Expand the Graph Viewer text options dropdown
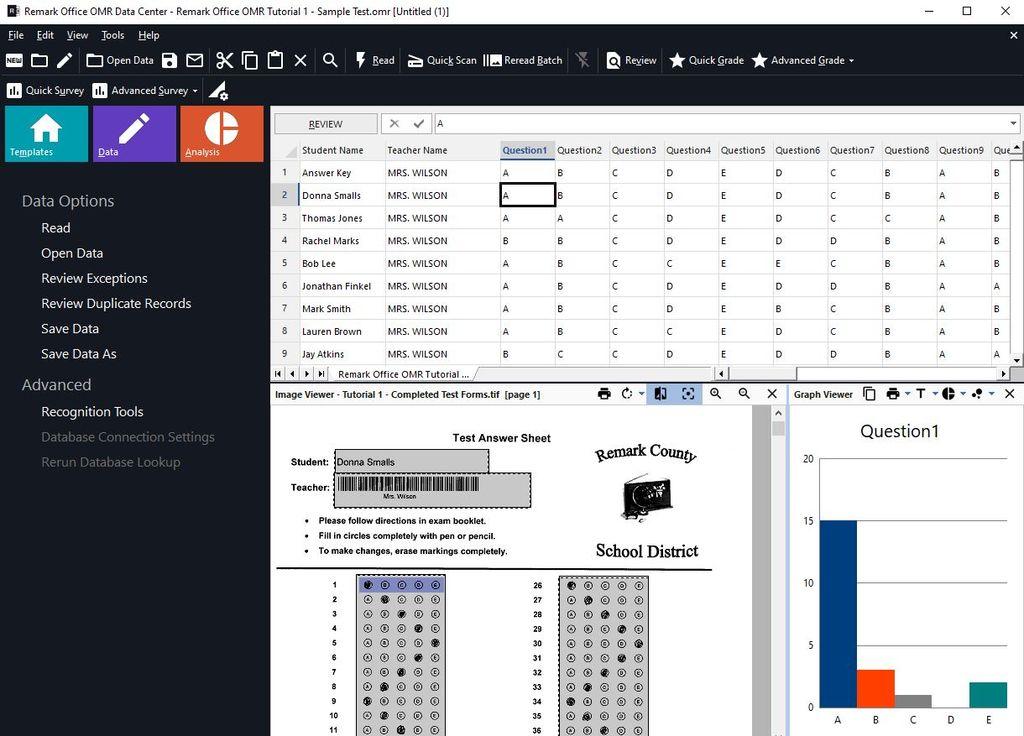 (935, 394)
